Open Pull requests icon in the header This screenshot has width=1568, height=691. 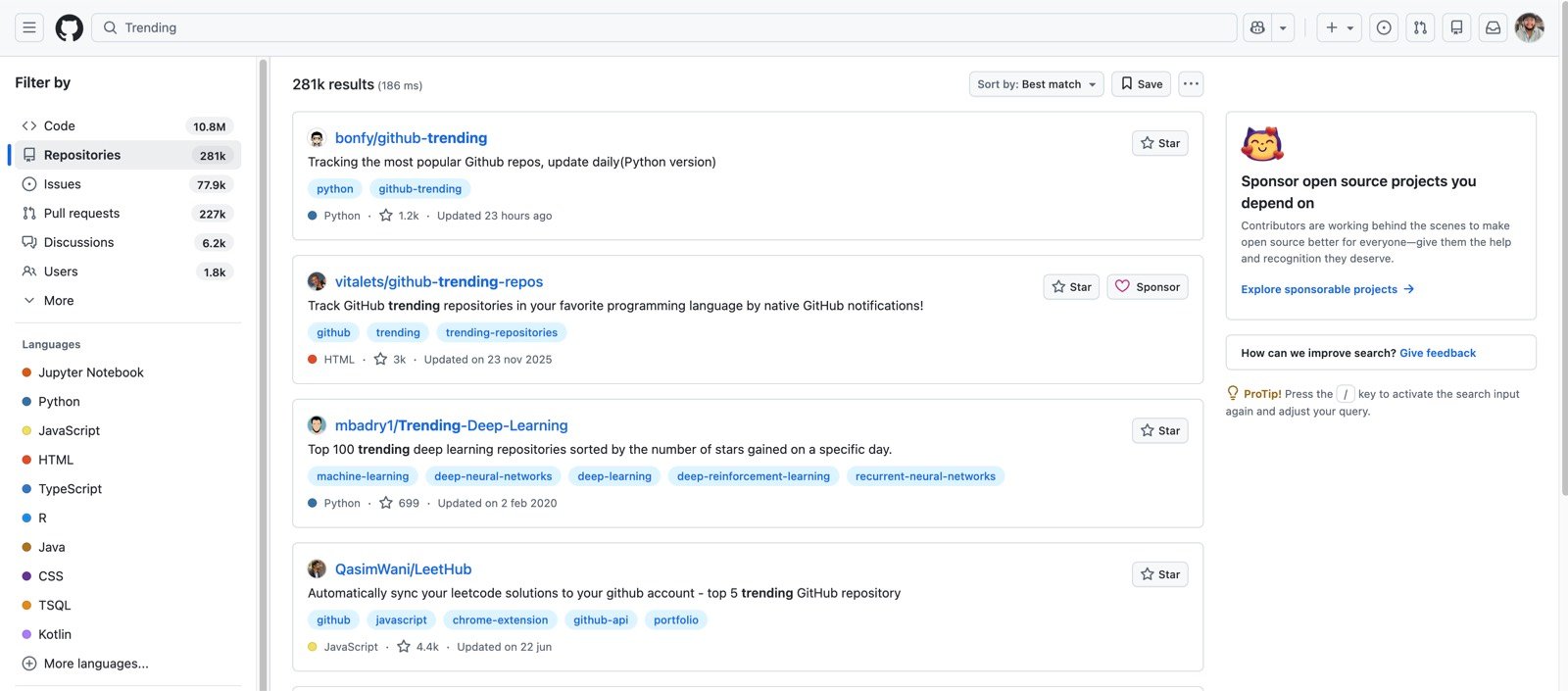[x=1420, y=27]
